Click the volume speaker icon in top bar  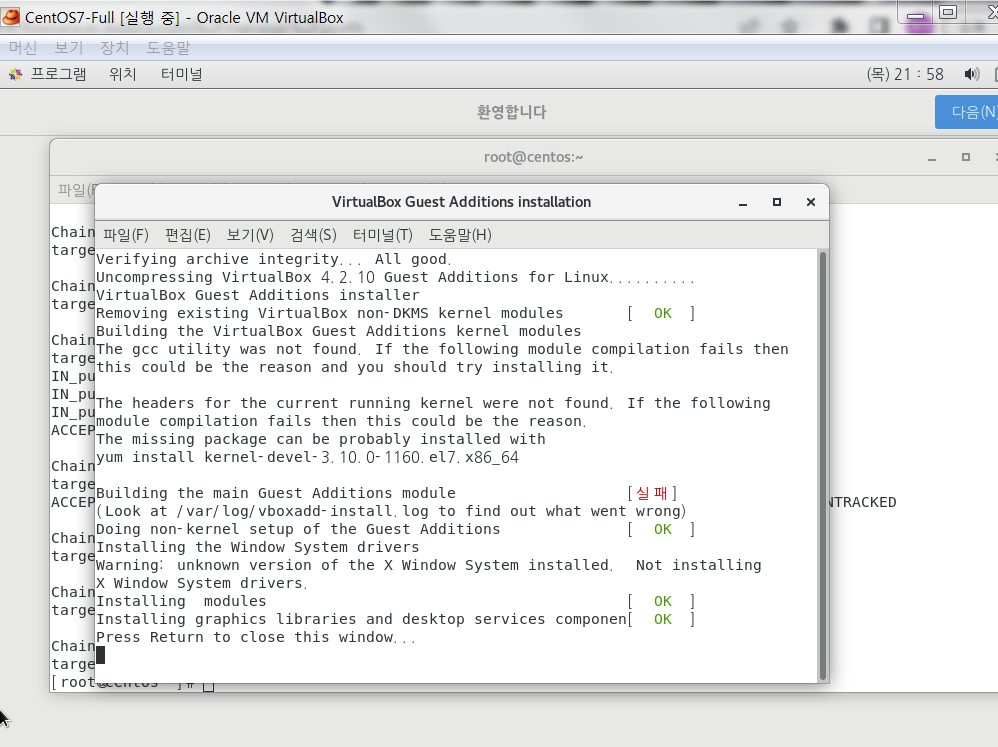[971, 74]
